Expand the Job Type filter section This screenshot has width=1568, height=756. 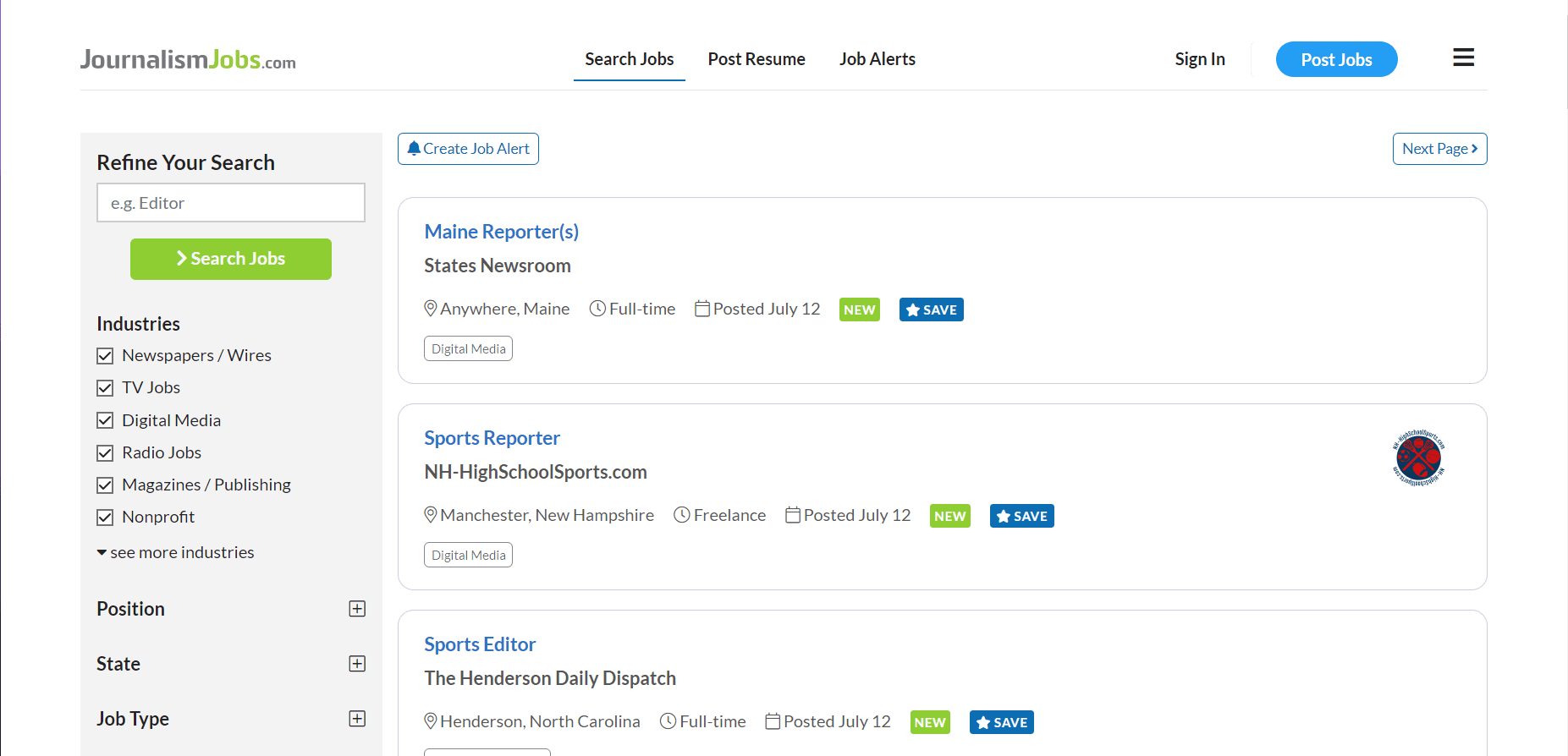coord(357,719)
